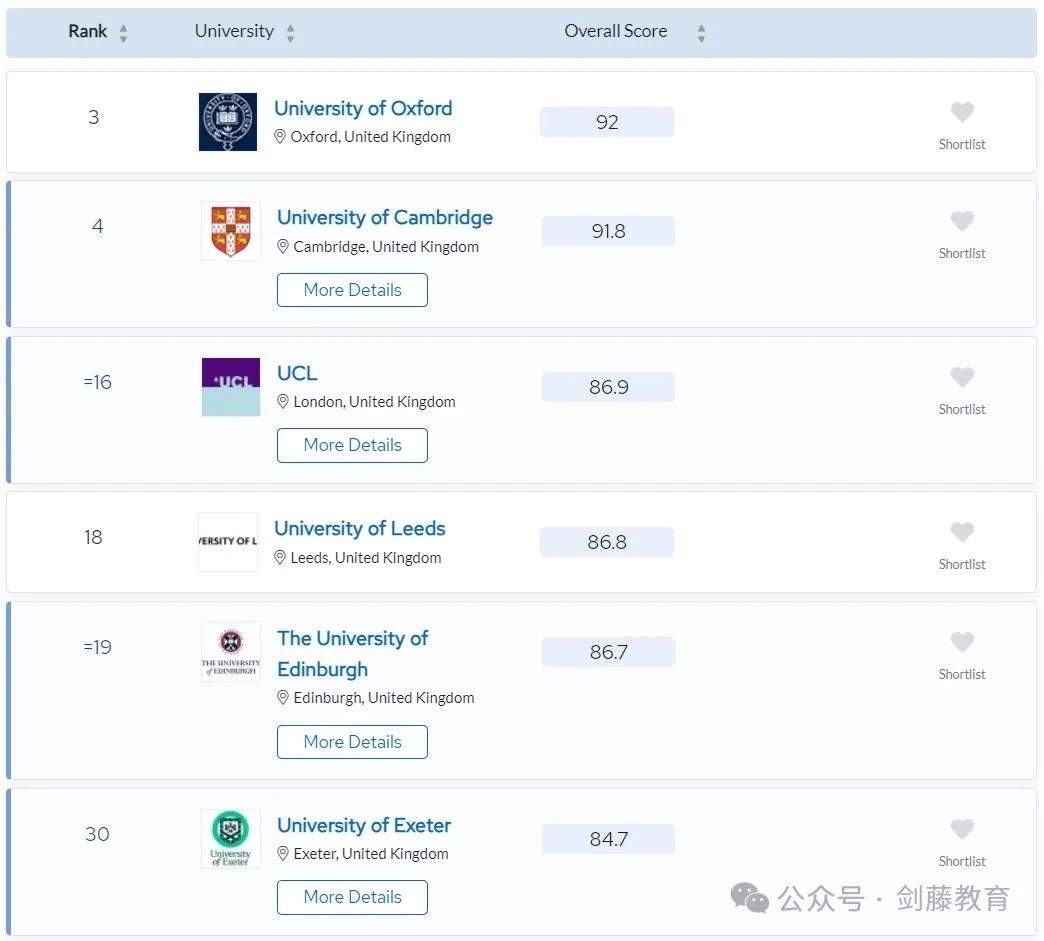Click More Details for Edinburgh

tap(352, 742)
